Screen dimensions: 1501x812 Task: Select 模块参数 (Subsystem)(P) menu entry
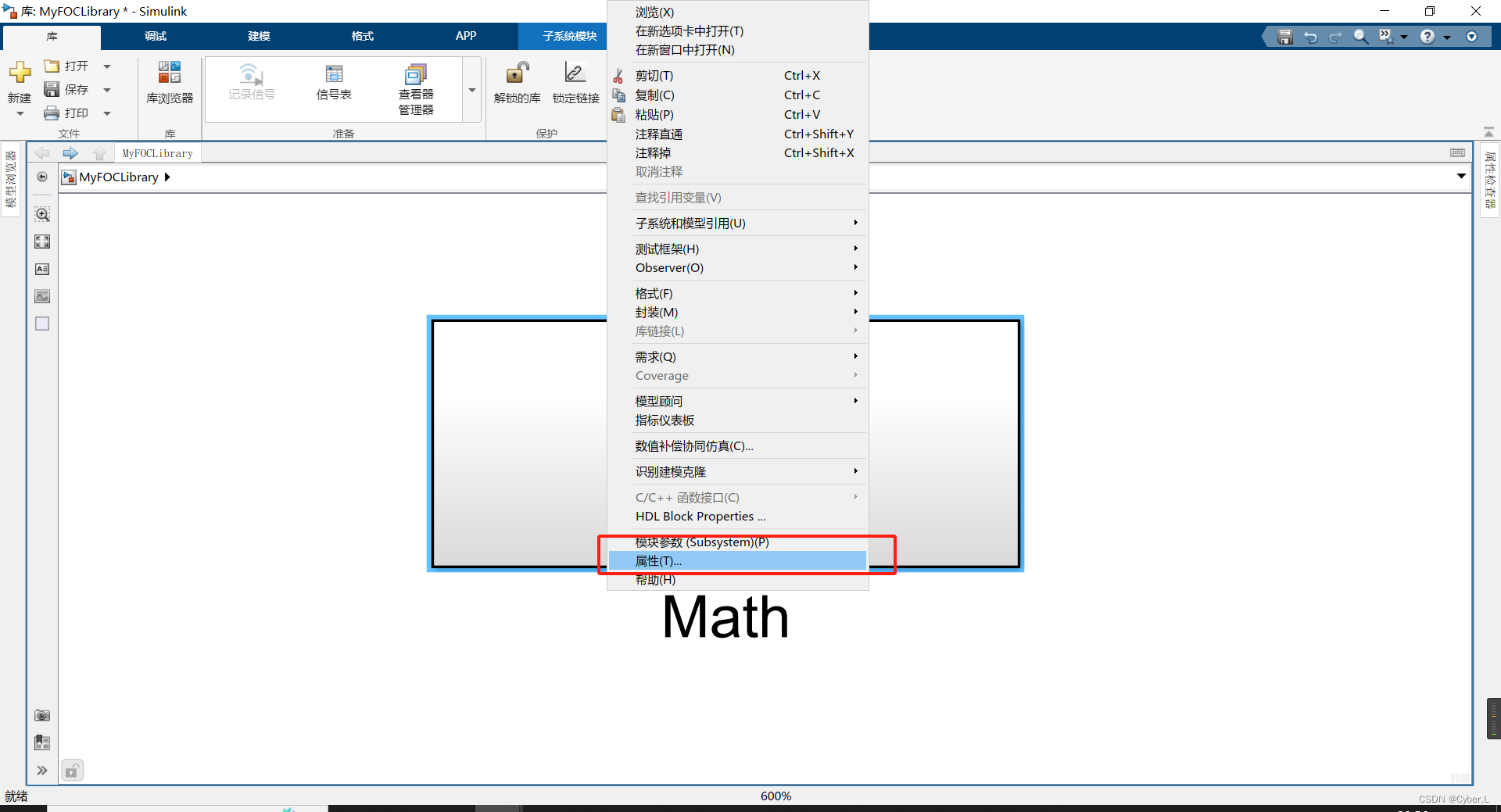click(x=737, y=542)
